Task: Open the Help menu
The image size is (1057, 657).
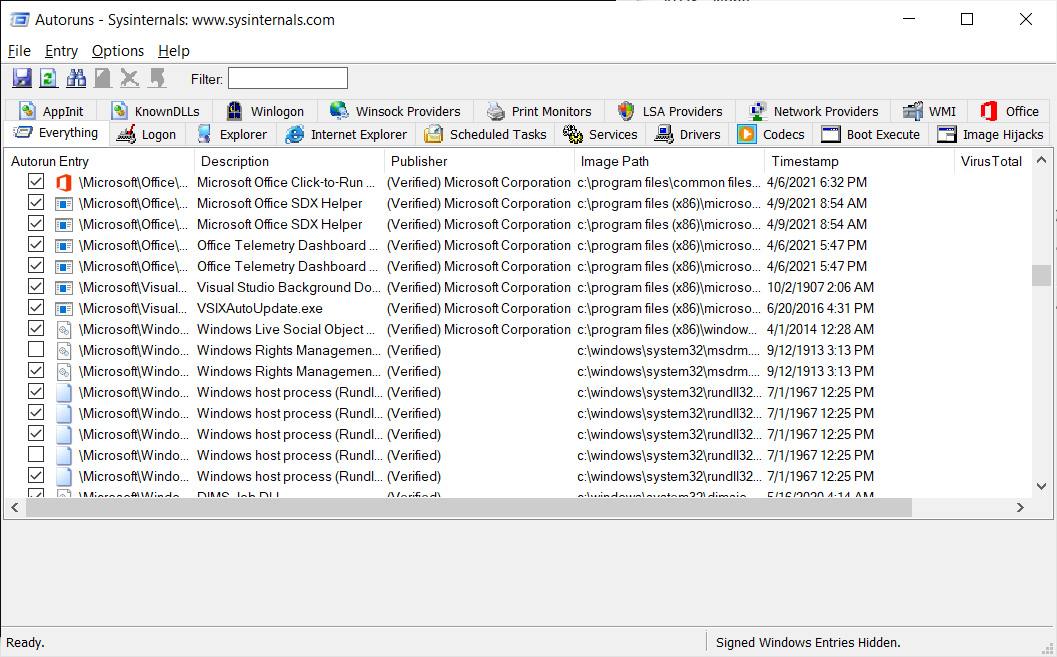Action: [x=174, y=51]
